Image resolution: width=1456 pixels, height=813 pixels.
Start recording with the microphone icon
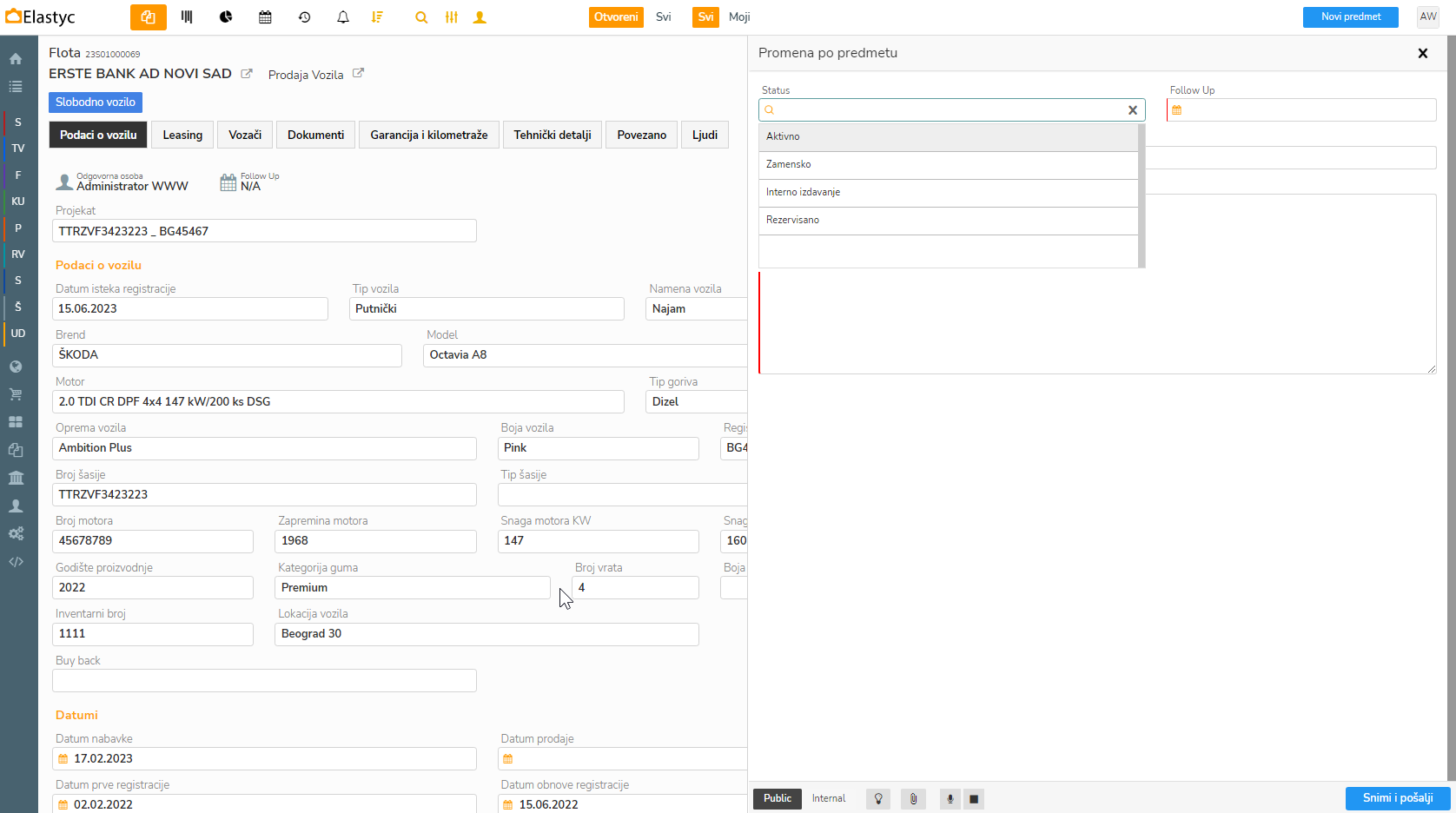[950, 799]
